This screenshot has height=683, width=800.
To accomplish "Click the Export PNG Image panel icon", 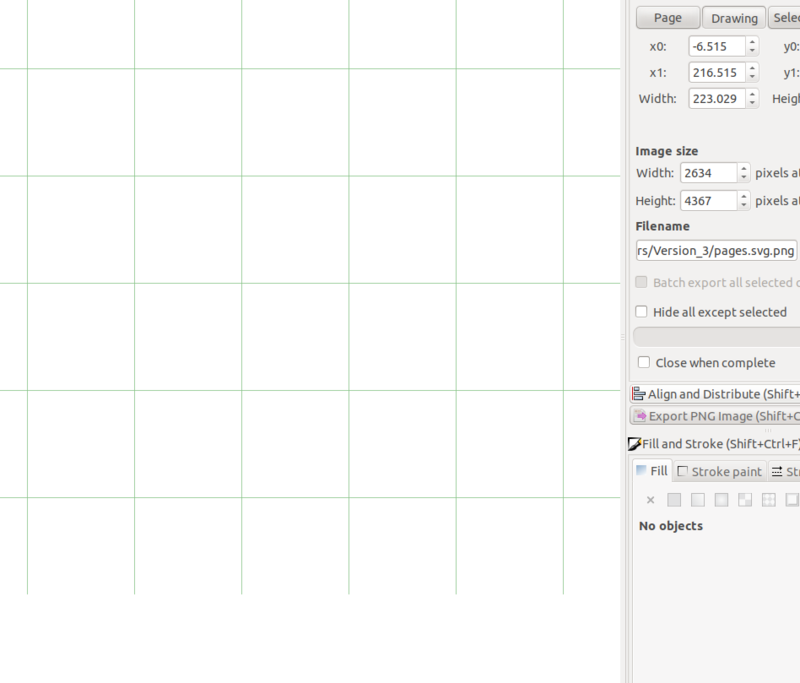I will 639,416.
